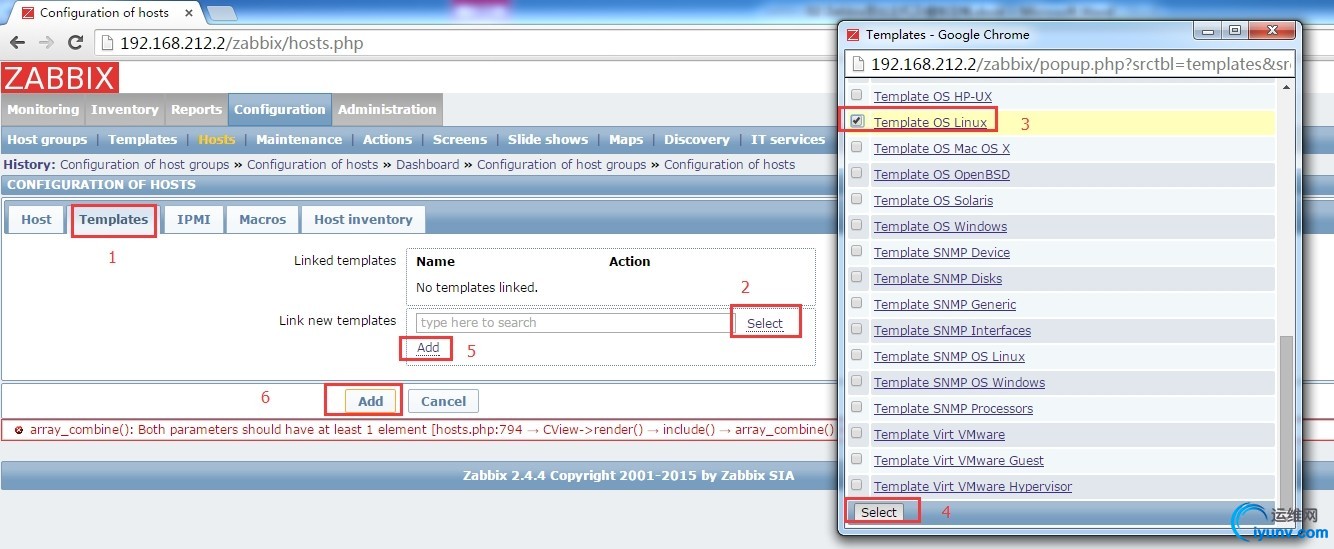Go to Templates in the submenu bar

pyautogui.click(x=142, y=140)
